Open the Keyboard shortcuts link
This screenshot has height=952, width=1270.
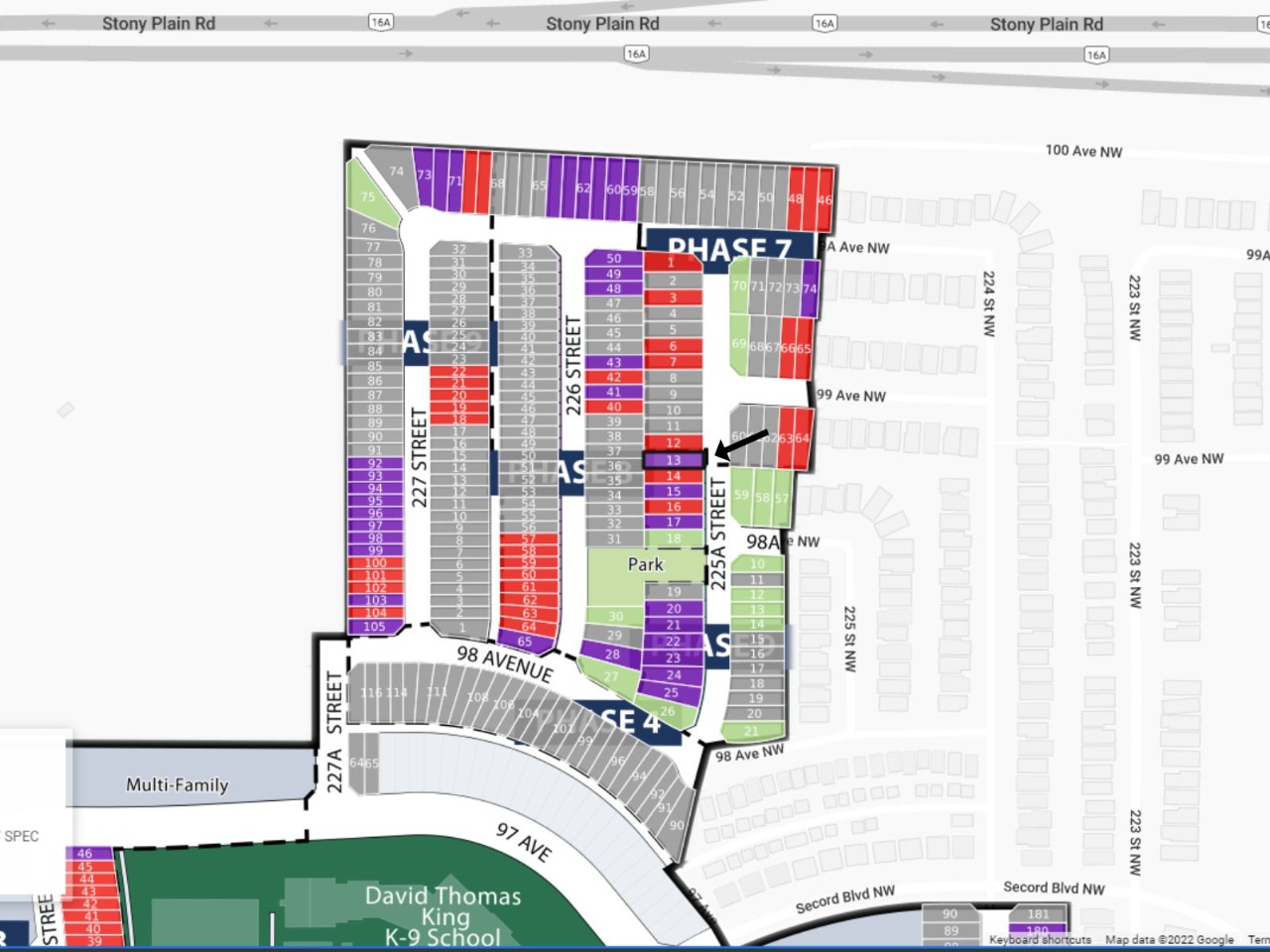click(x=1040, y=939)
